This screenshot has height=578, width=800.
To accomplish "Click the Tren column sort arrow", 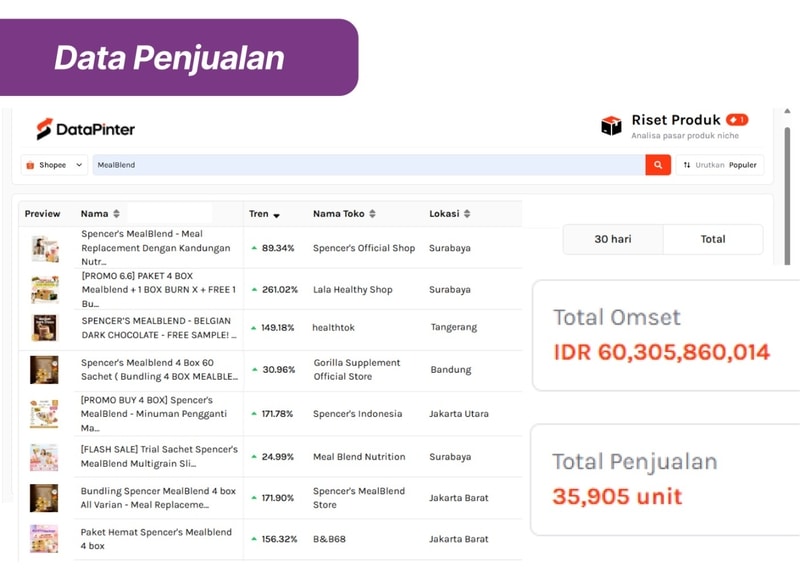I will tap(277, 215).
